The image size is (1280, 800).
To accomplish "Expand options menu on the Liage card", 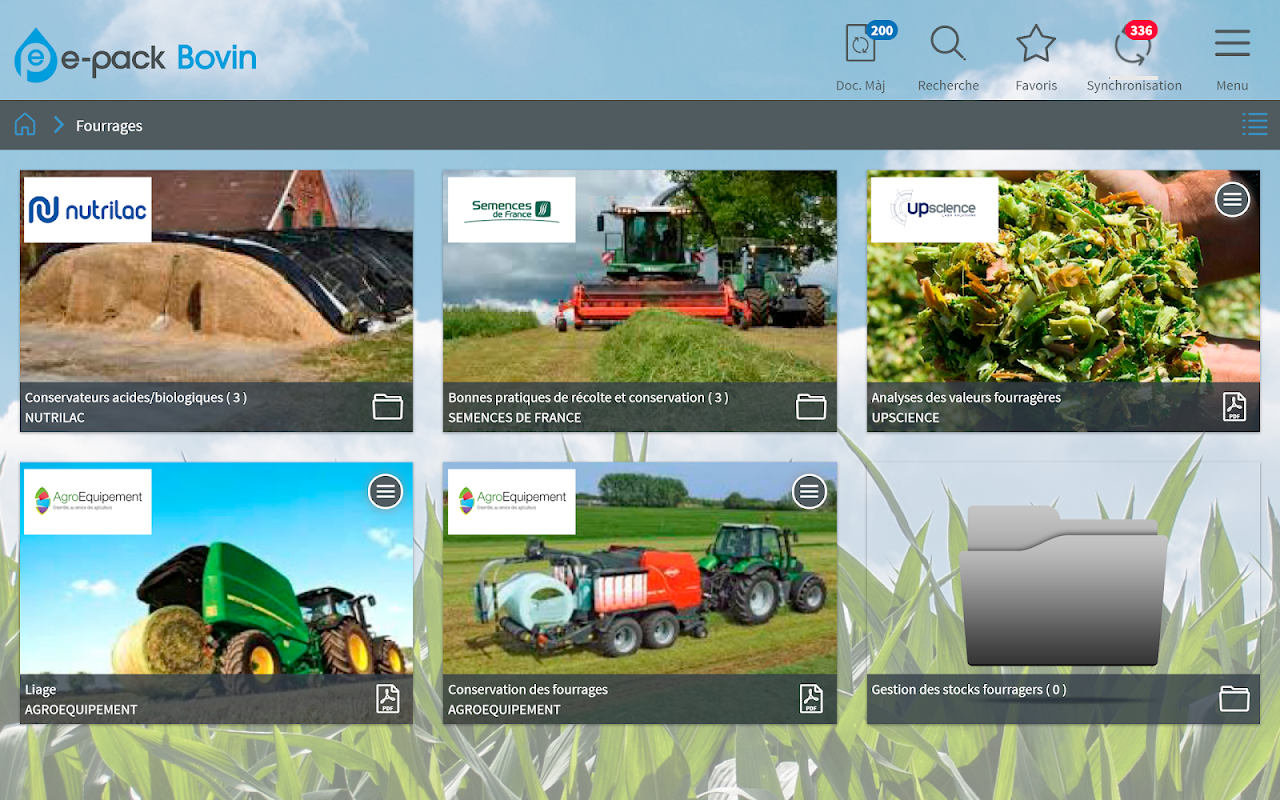I will pos(385,491).
